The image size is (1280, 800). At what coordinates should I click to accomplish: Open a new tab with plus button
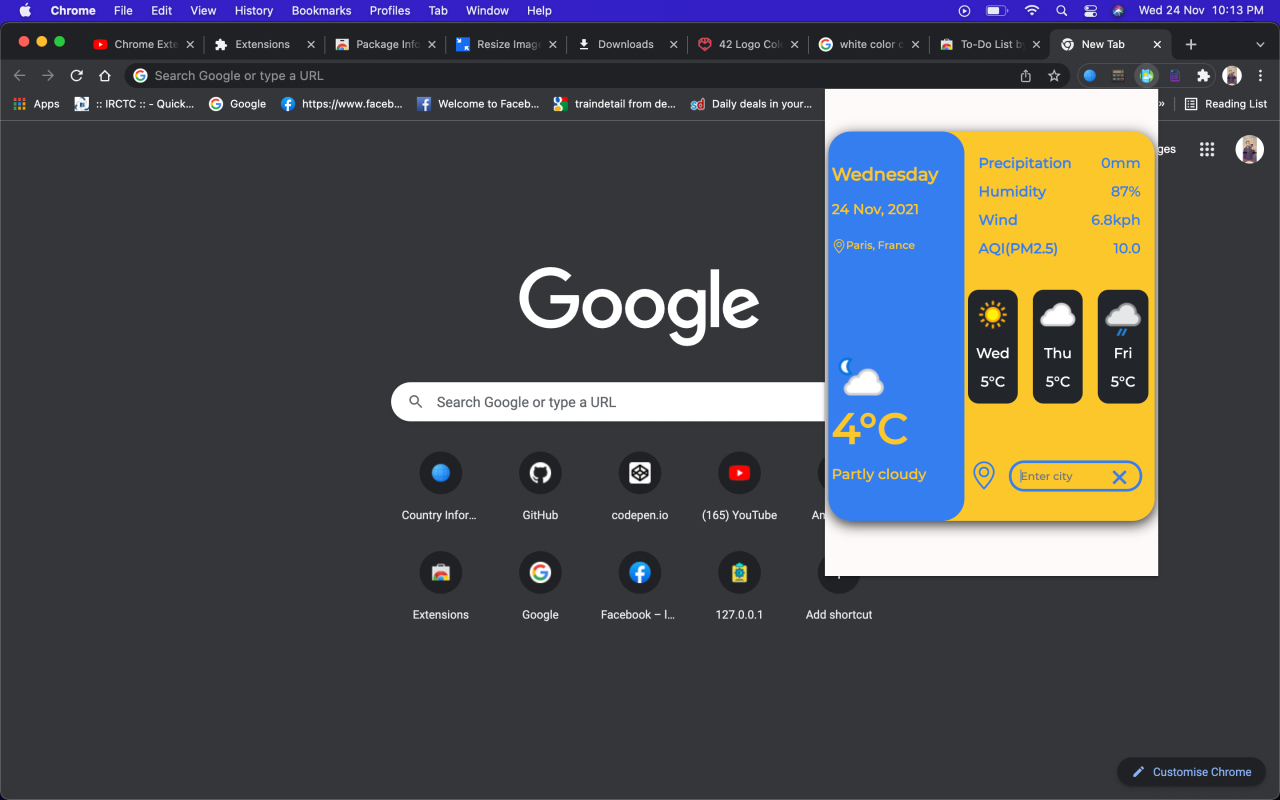point(1190,44)
